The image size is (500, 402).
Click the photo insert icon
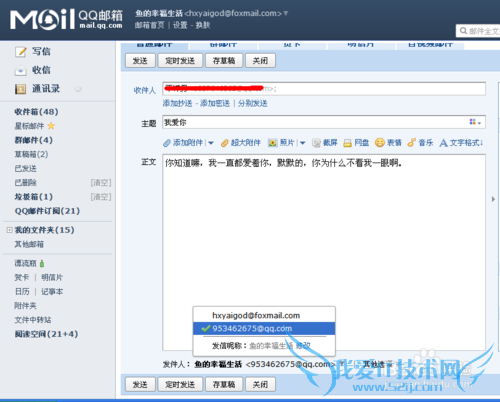[273, 143]
